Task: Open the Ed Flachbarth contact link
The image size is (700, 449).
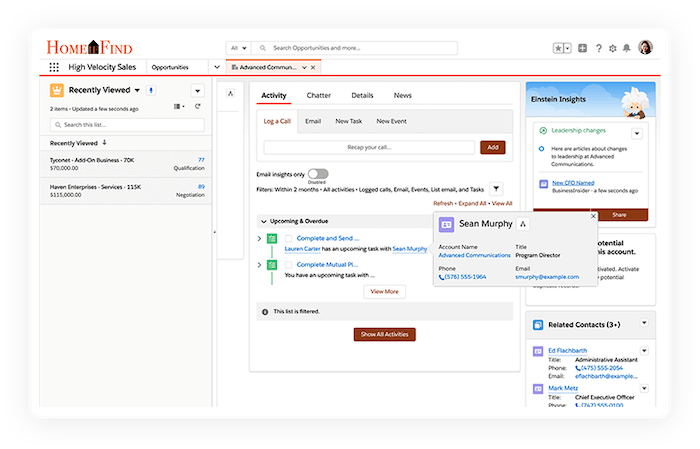Action: point(566,350)
